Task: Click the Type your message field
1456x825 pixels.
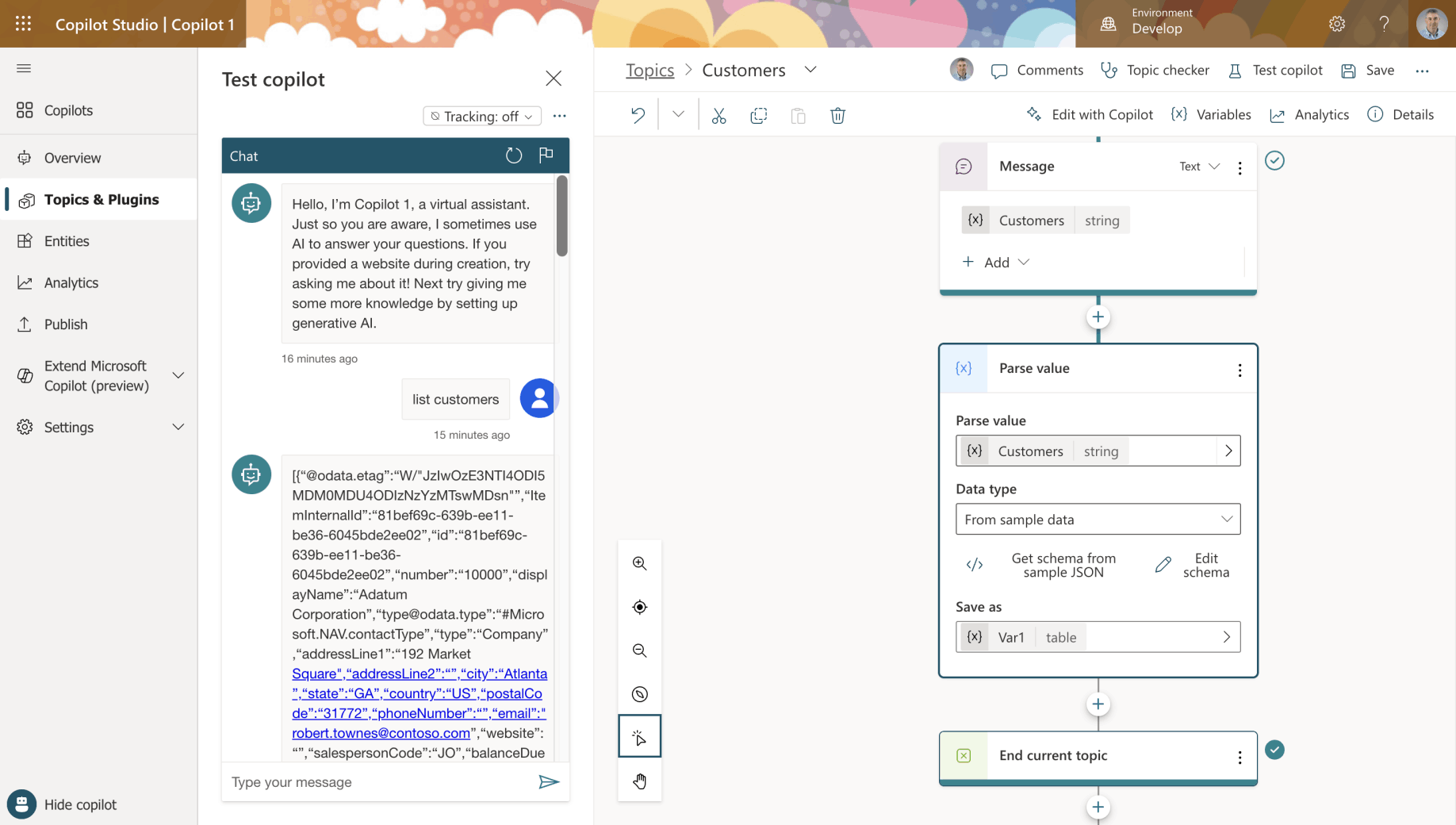Action: (x=381, y=782)
